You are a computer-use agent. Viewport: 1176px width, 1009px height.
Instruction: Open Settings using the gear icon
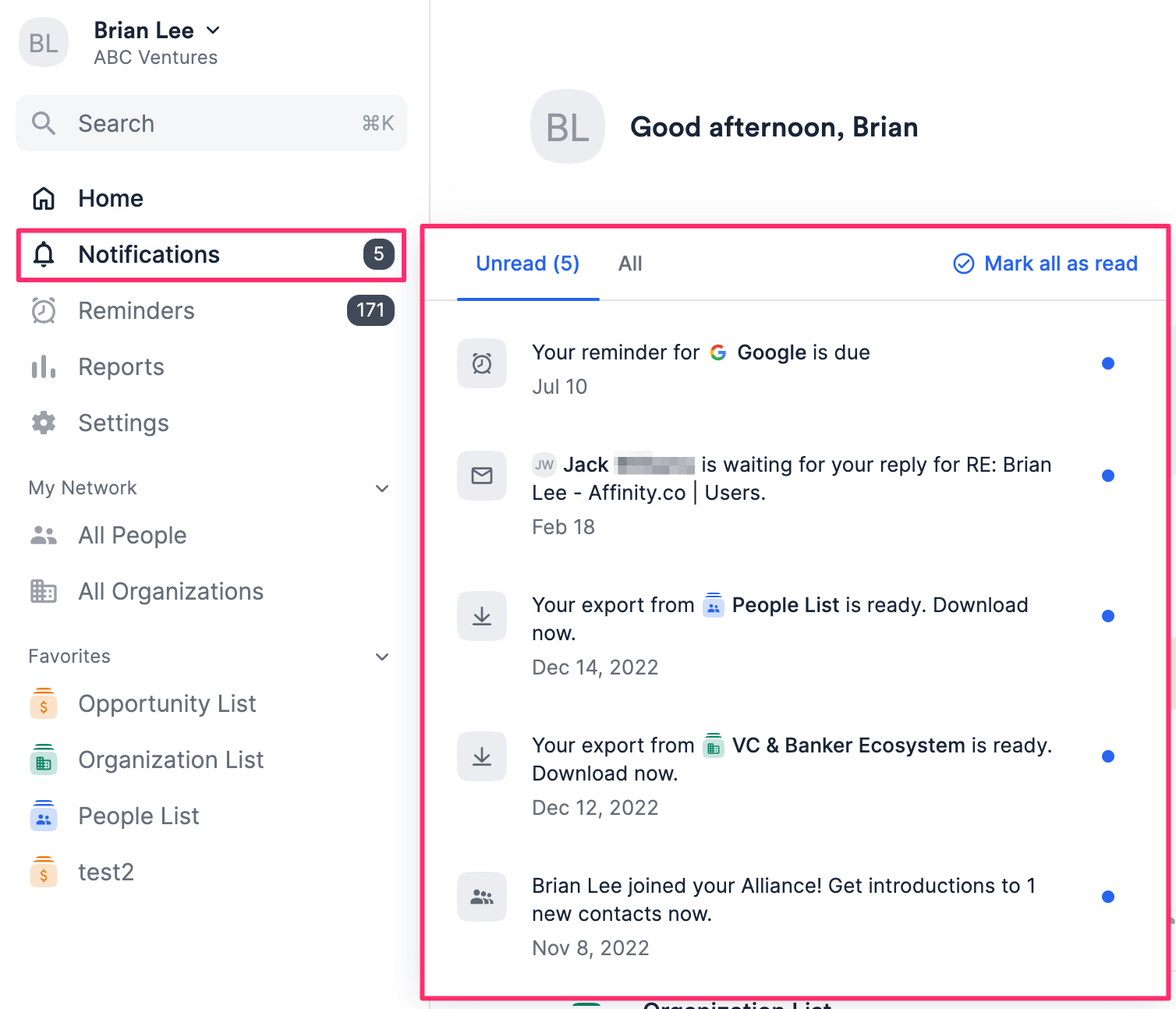pyautogui.click(x=44, y=423)
